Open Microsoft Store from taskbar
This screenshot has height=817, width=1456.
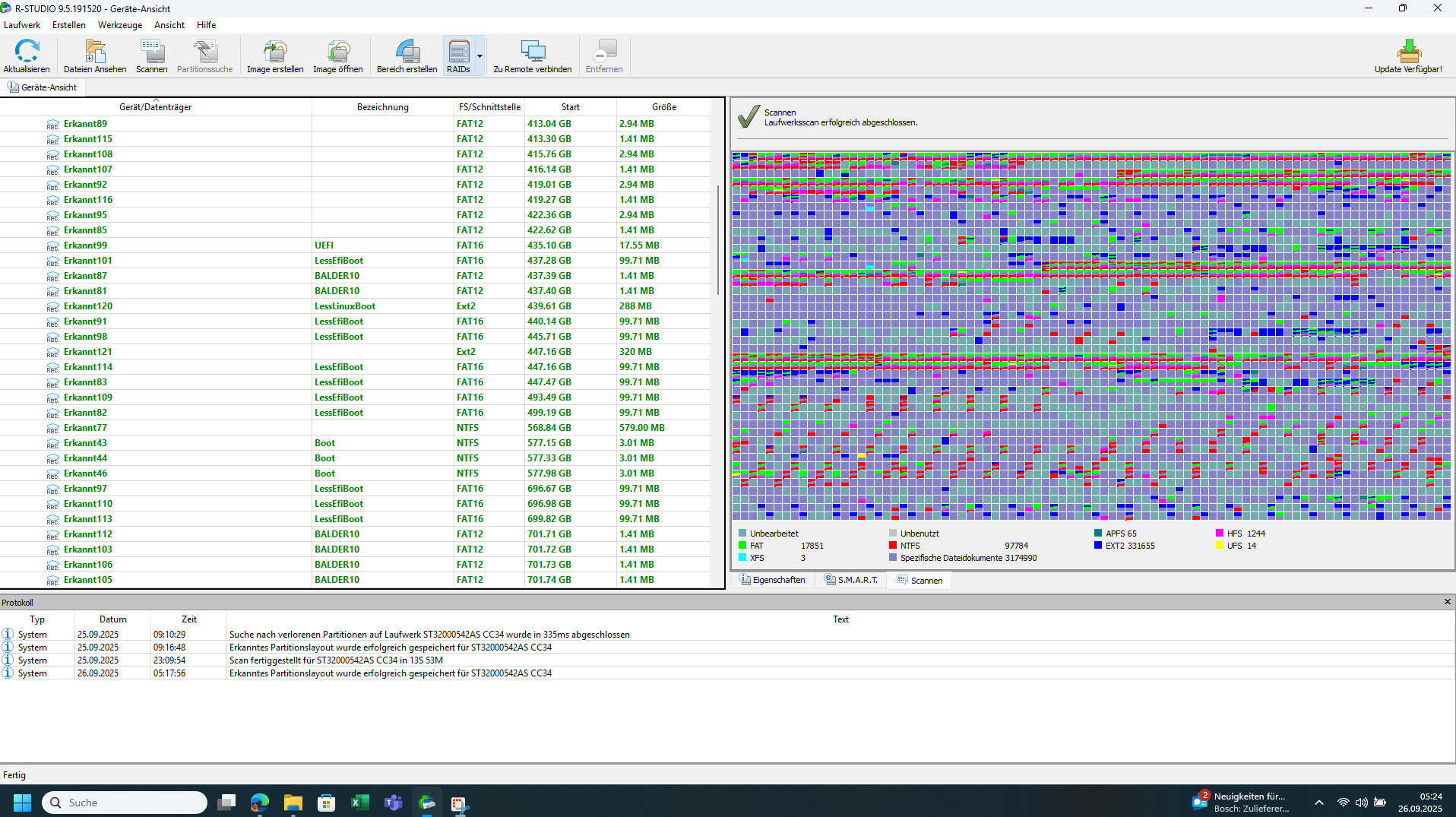pos(326,803)
